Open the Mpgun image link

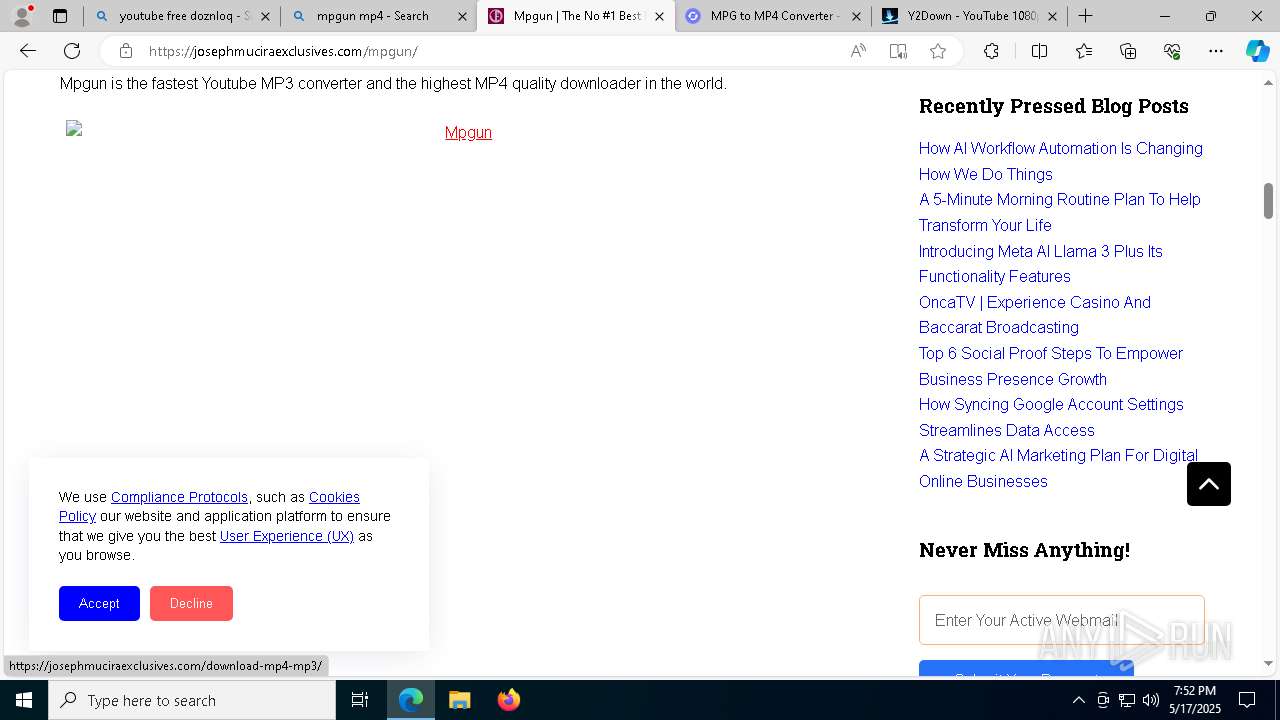click(468, 132)
